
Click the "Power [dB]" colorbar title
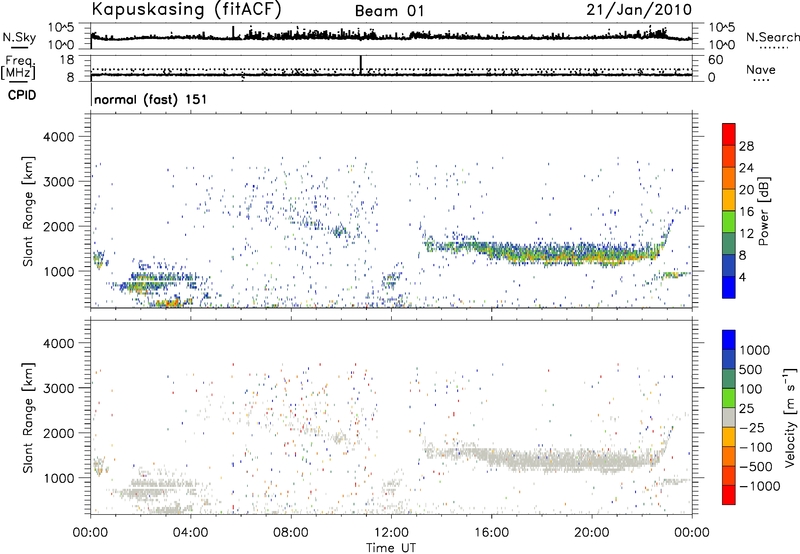[x=763, y=211]
